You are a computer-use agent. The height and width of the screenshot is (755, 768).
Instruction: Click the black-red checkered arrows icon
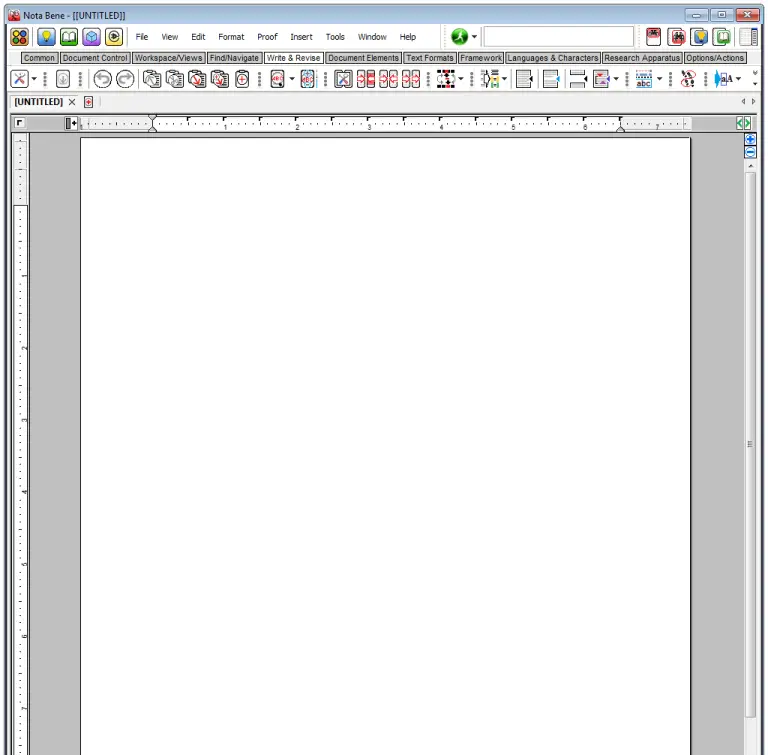pyautogui.click(x=446, y=78)
